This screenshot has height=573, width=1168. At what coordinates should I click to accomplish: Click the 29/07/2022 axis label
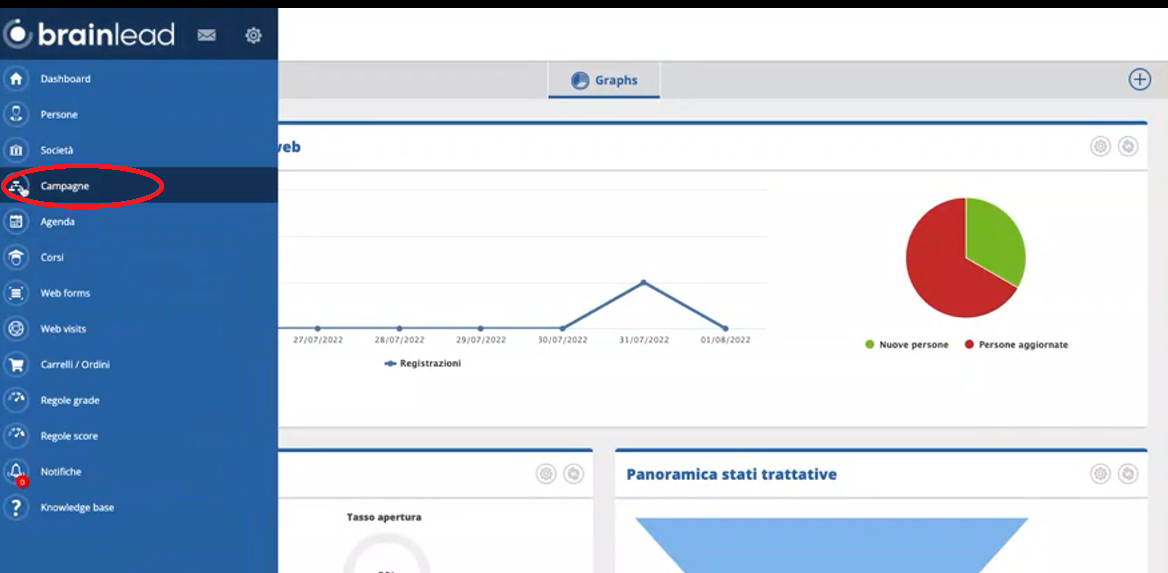point(480,340)
